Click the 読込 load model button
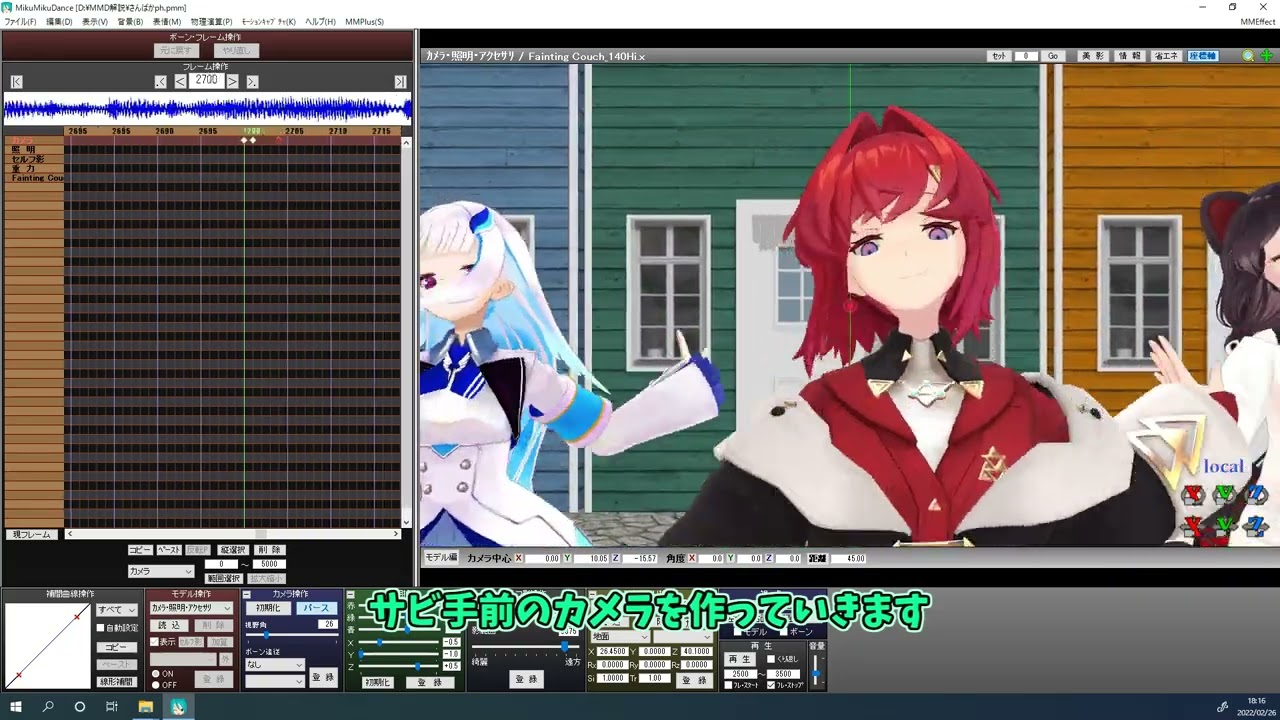The image size is (1280, 720). coord(169,625)
